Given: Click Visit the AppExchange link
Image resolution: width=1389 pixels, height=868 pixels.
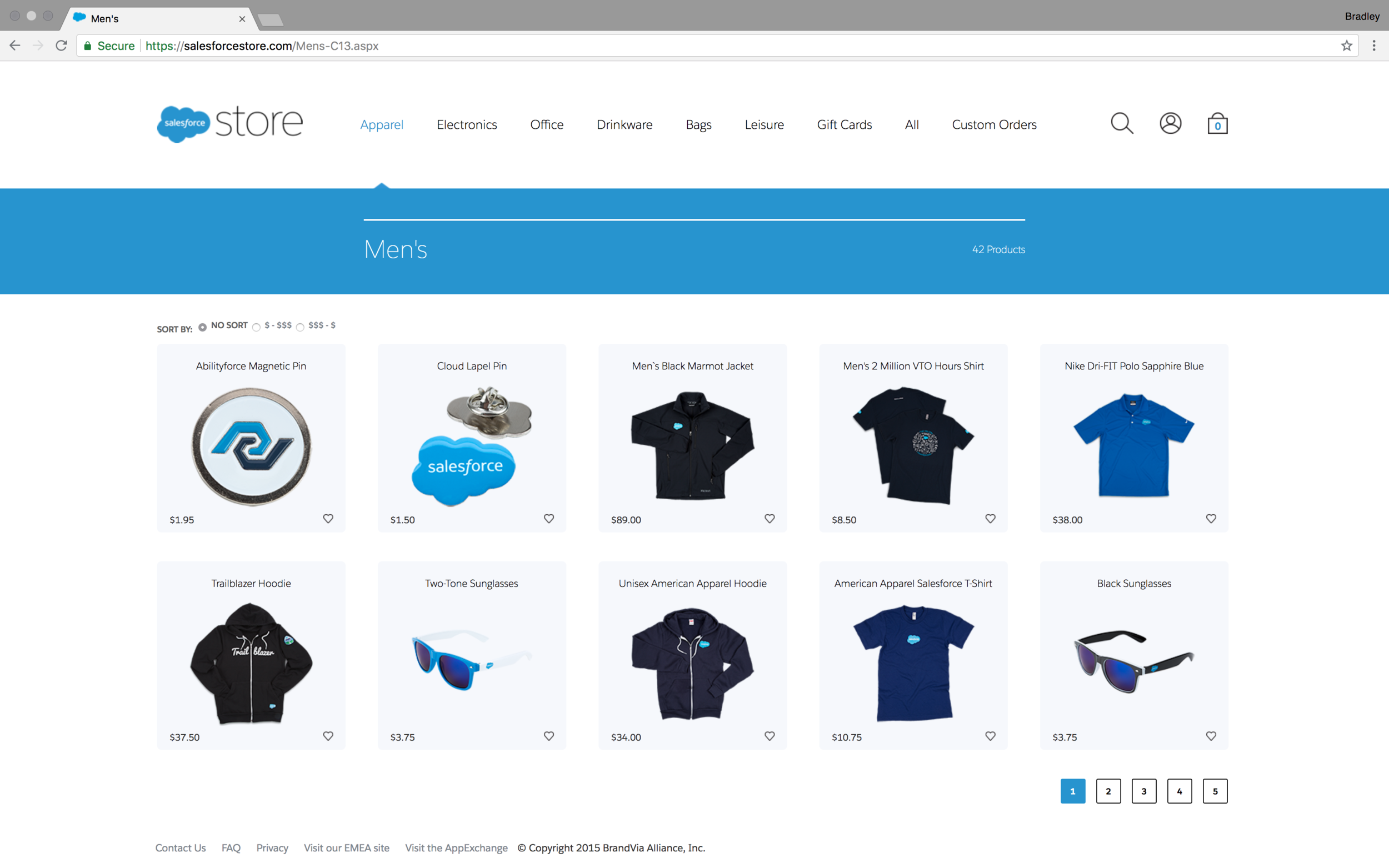Looking at the screenshot, I should [457, 848].
